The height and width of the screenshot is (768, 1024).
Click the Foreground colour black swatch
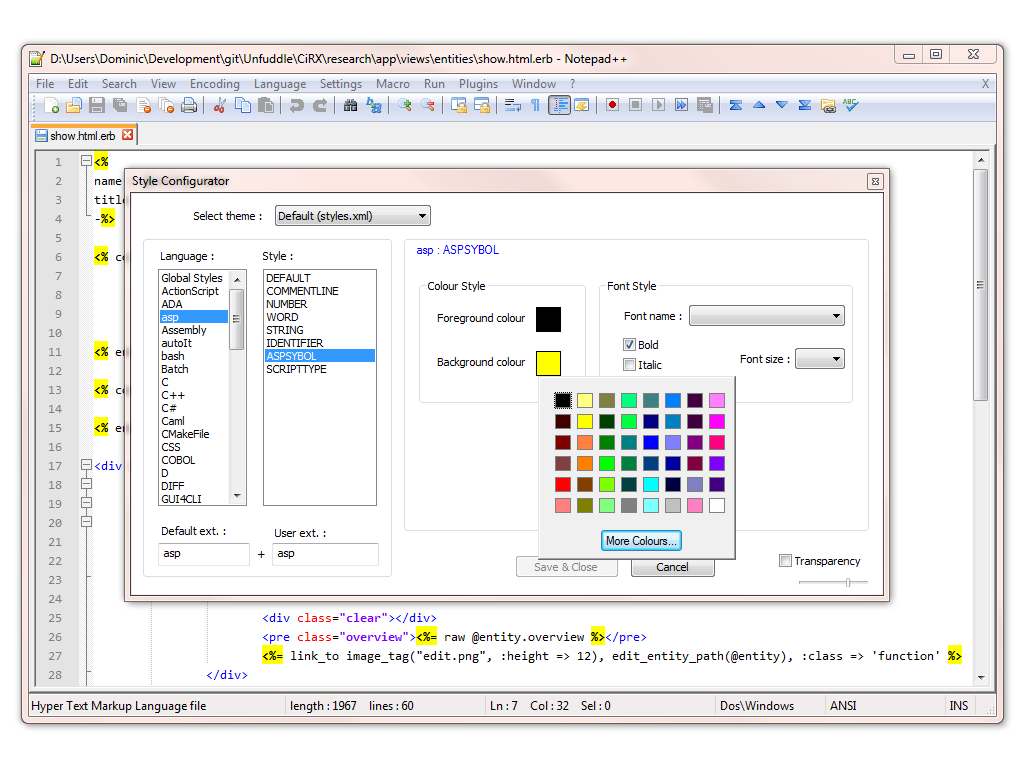(x=549, y=319)
